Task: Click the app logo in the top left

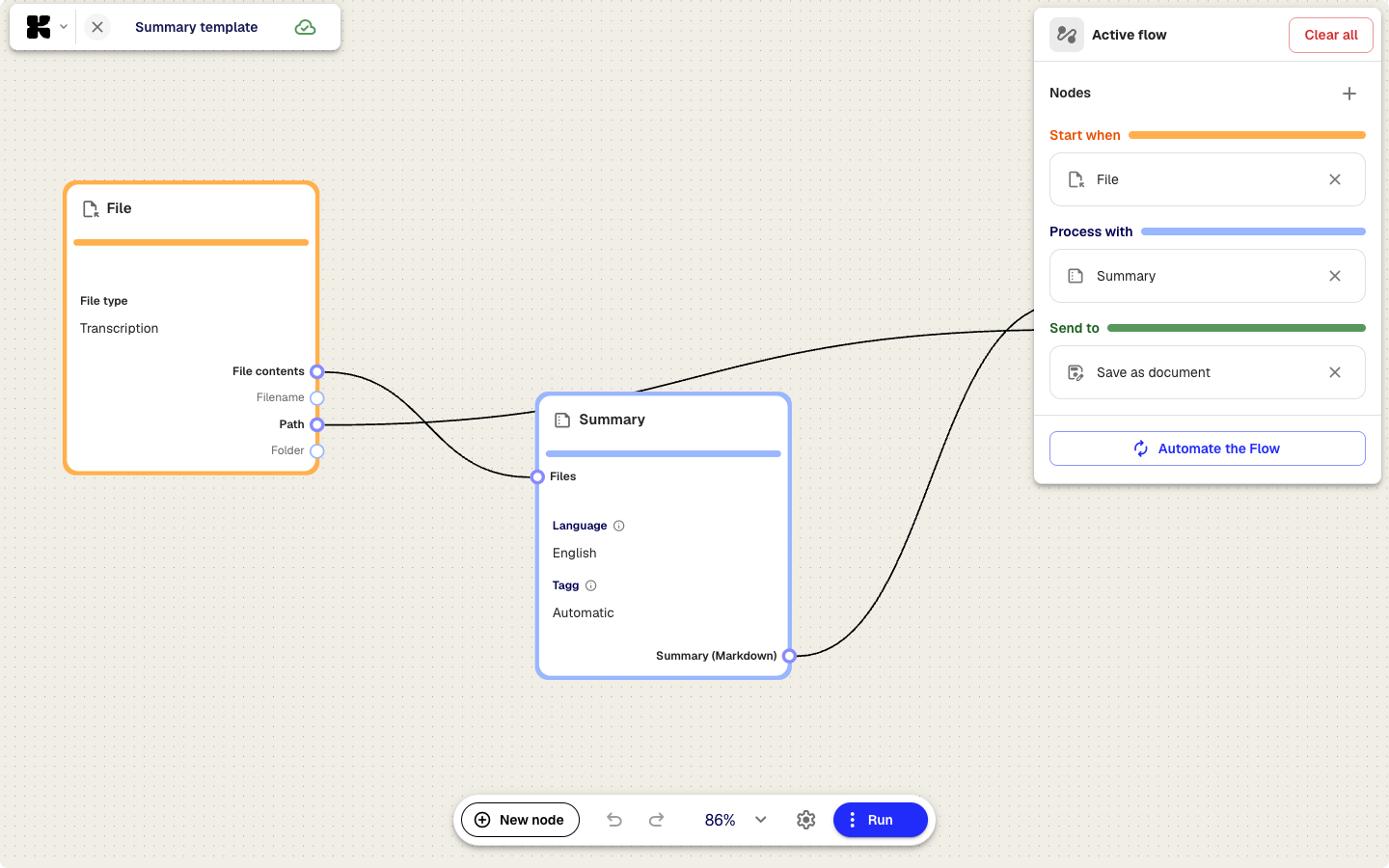Action: [x=38, y=26]
